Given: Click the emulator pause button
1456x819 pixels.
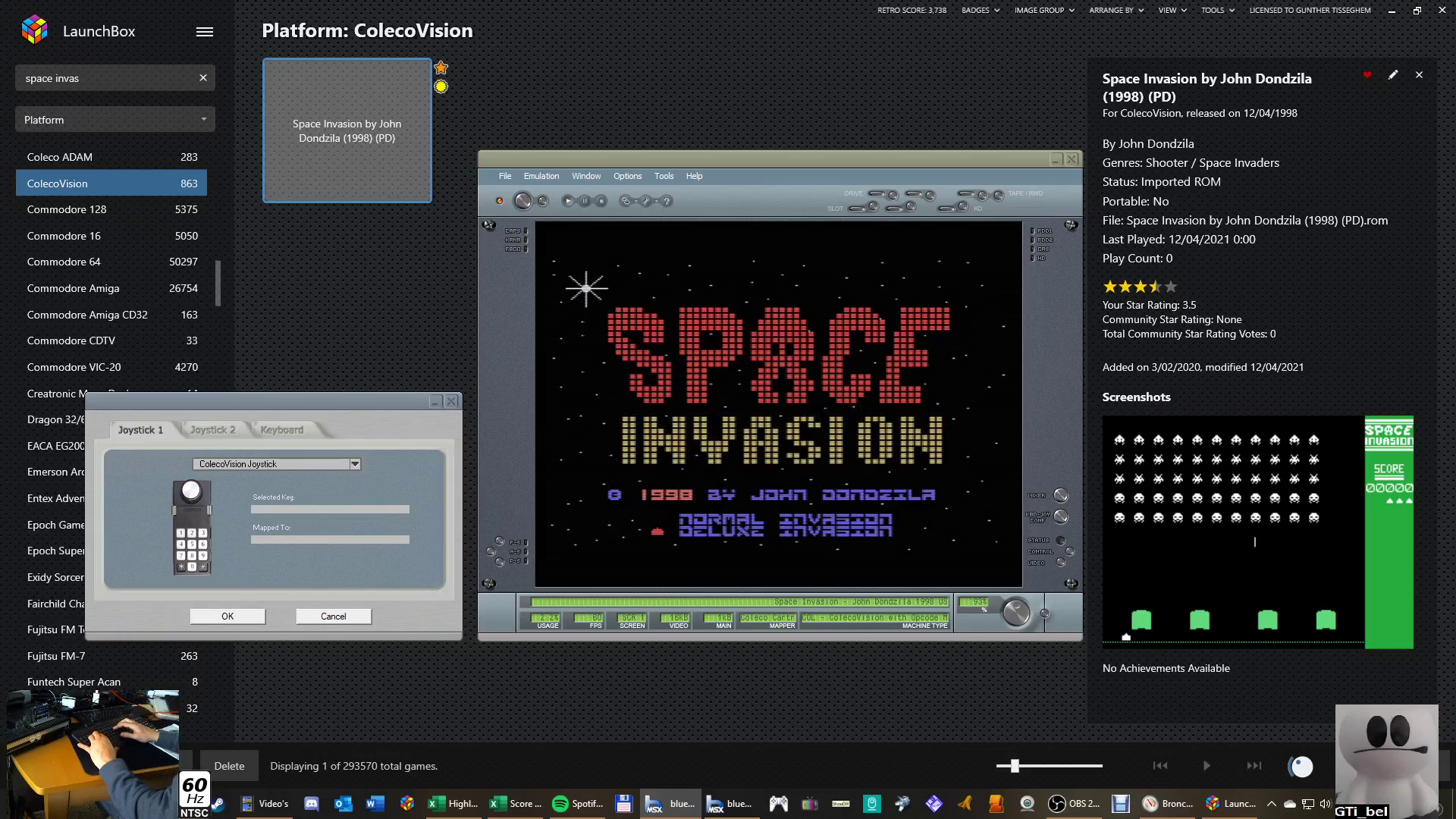Looking at the screenshot, I should pos(585,201).
